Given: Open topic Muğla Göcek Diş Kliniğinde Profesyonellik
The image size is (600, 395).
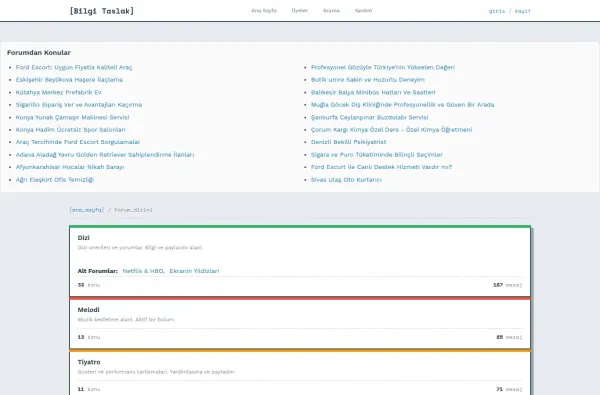Looking at the screenshot, I should tap(403, 104).
